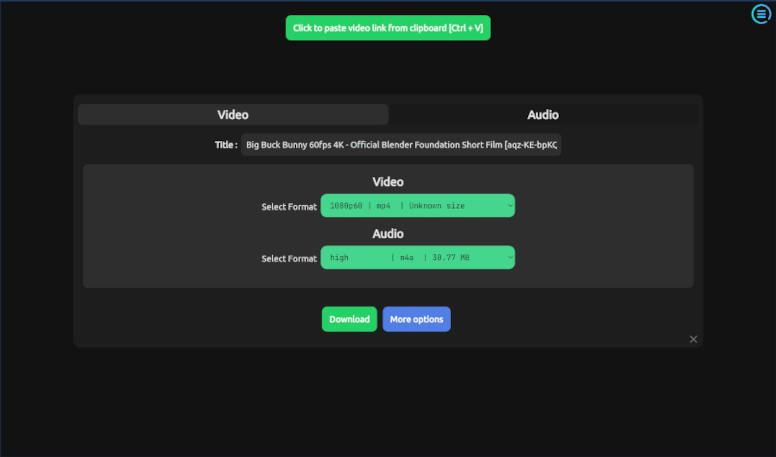Close the download panel with the X icon
Image resolution: width=776 pixels, height=457 pixels.
(x=693, y=339)
